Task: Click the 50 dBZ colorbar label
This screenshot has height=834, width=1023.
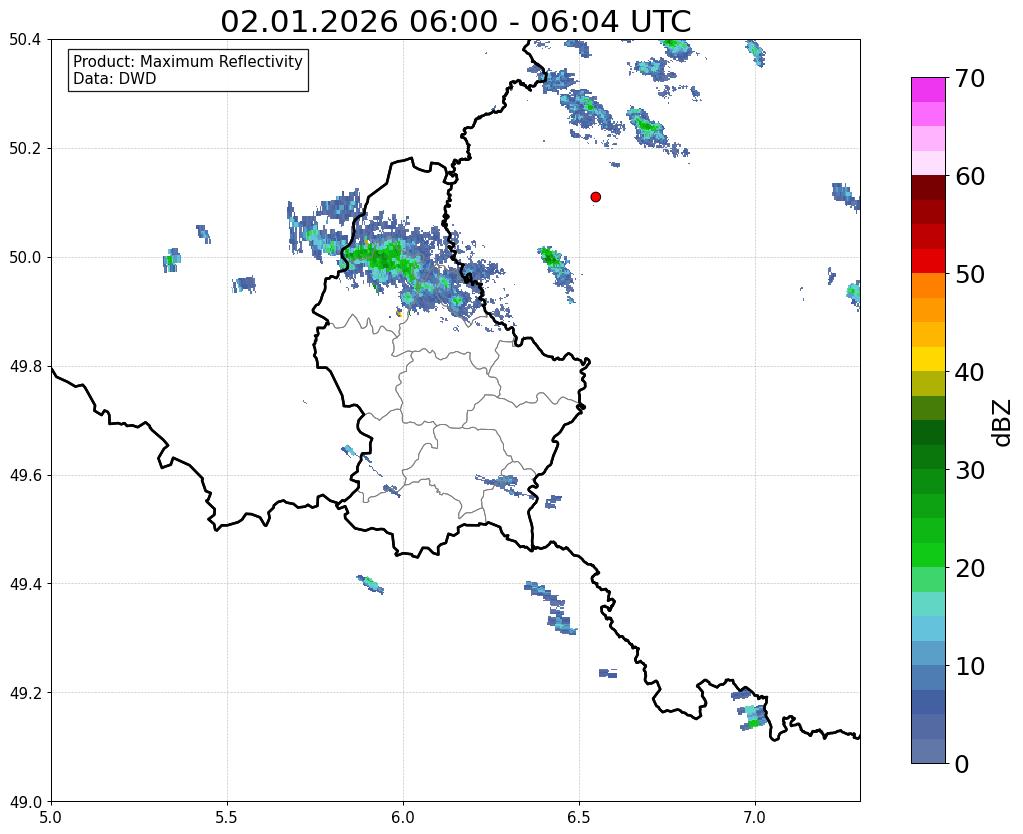Action: coord(970,274)
